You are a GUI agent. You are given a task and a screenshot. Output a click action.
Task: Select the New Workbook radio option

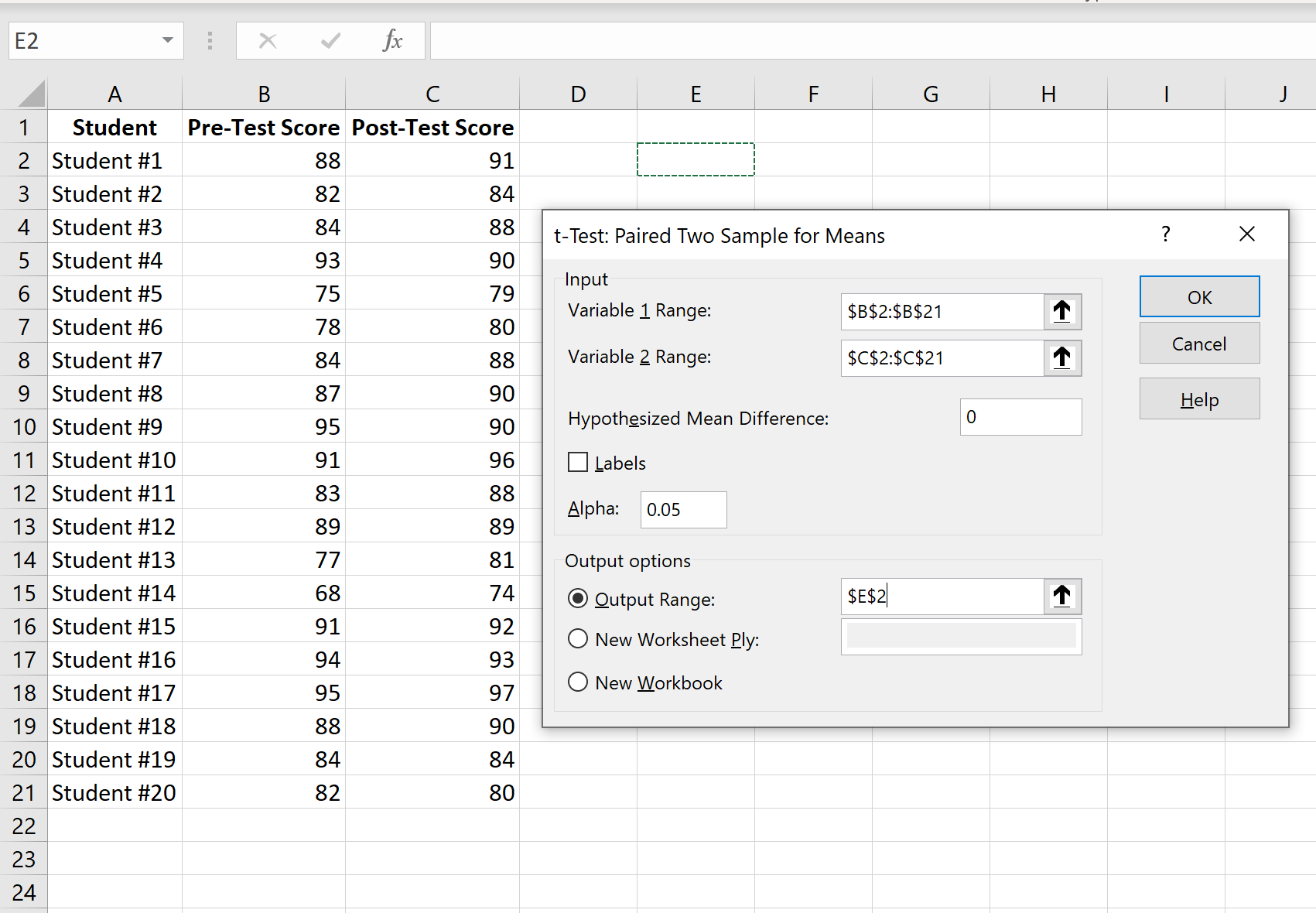point(578,682)
